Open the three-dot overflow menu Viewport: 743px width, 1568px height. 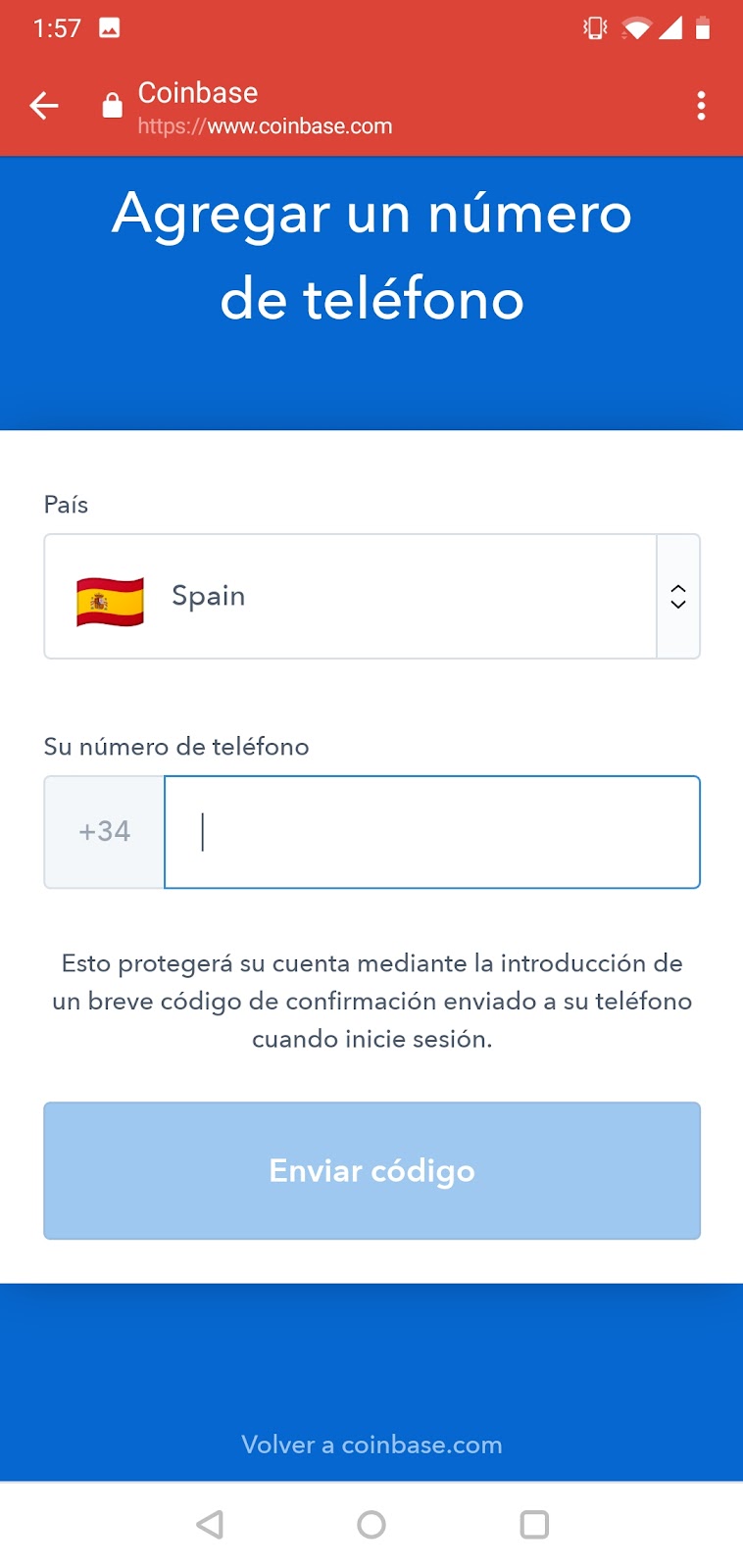click(x=701, y=105)
